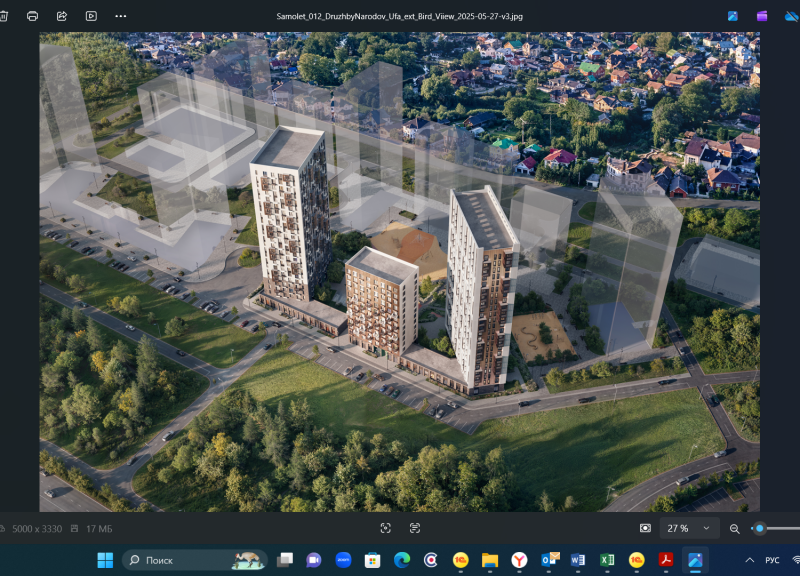Screen dimensions: 800x576
Task: Start slideshow from the top toolbar
Action: [91, 16]
